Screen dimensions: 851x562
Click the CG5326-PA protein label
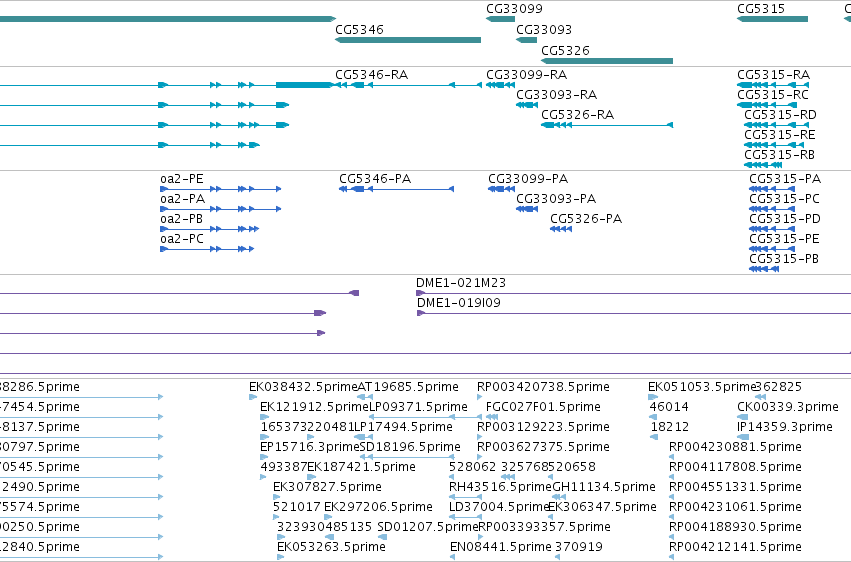pyautogui.click(x=586, y=219)
